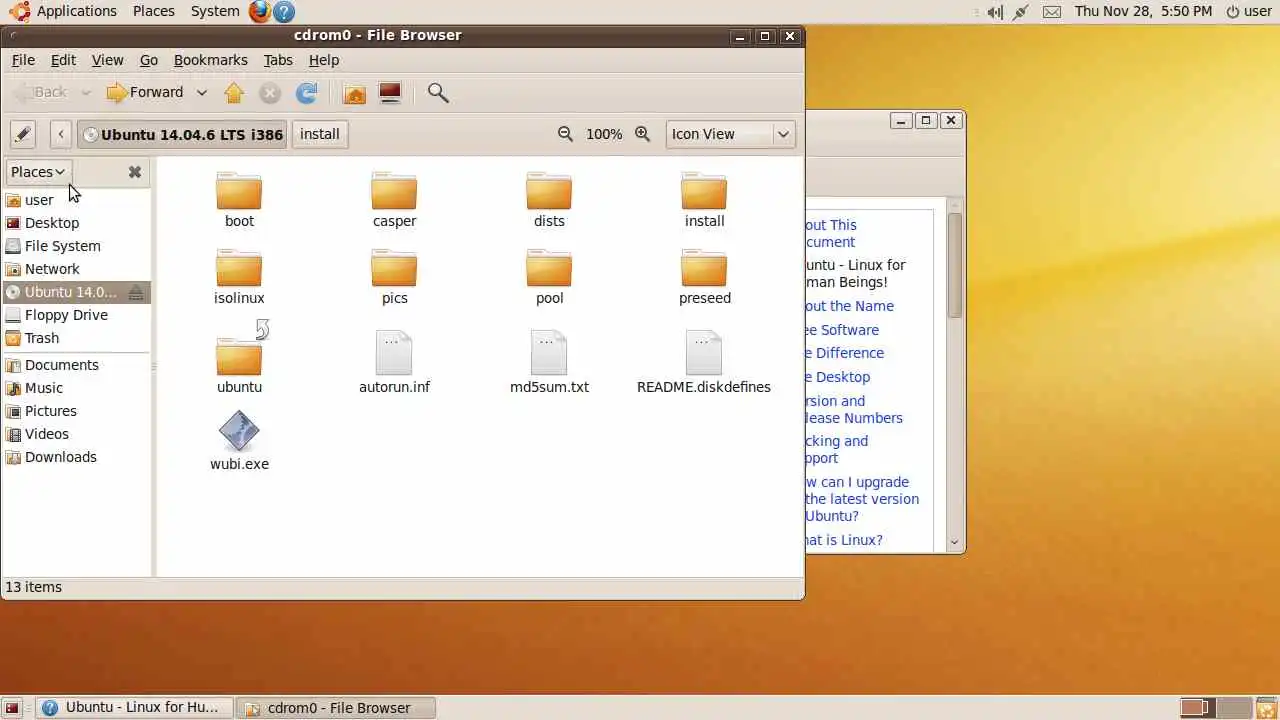Click Difference link in help window
Screen dimensions: 1280x720
[x=845, y=353]
